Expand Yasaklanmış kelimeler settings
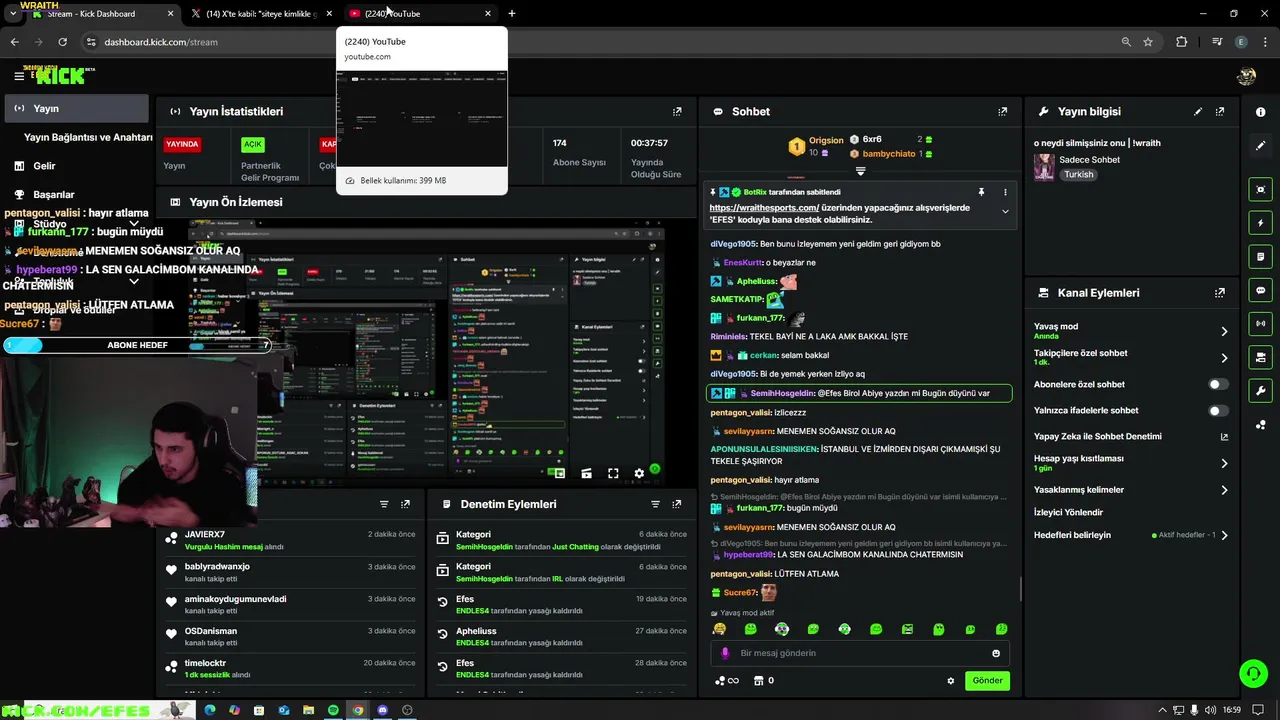 click(x=1224, y=490)
